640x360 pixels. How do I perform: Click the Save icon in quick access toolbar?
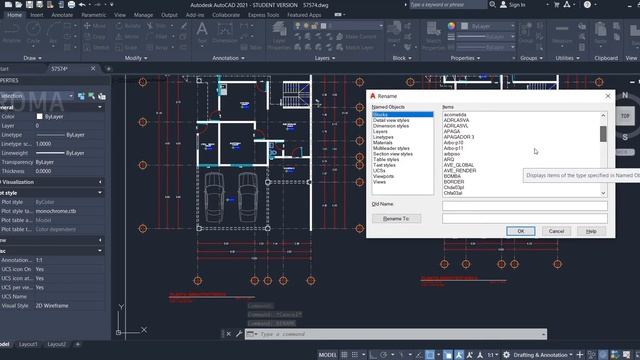click(x=29, y=4)
